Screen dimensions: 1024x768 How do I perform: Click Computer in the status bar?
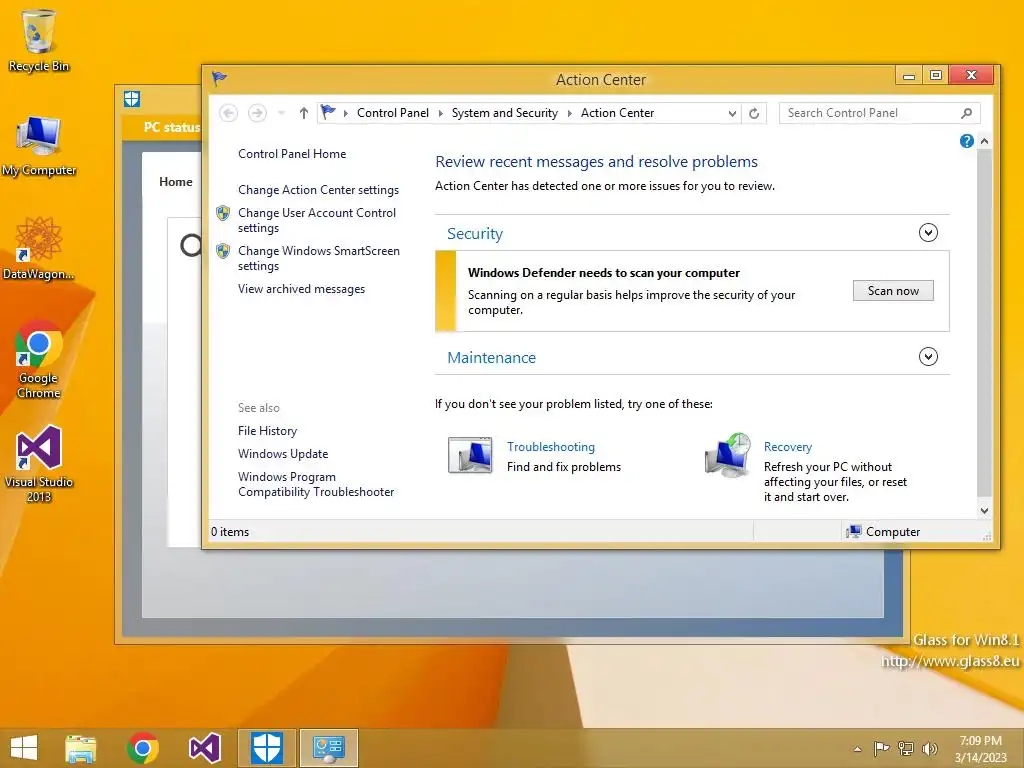click(x=883, y=532)
